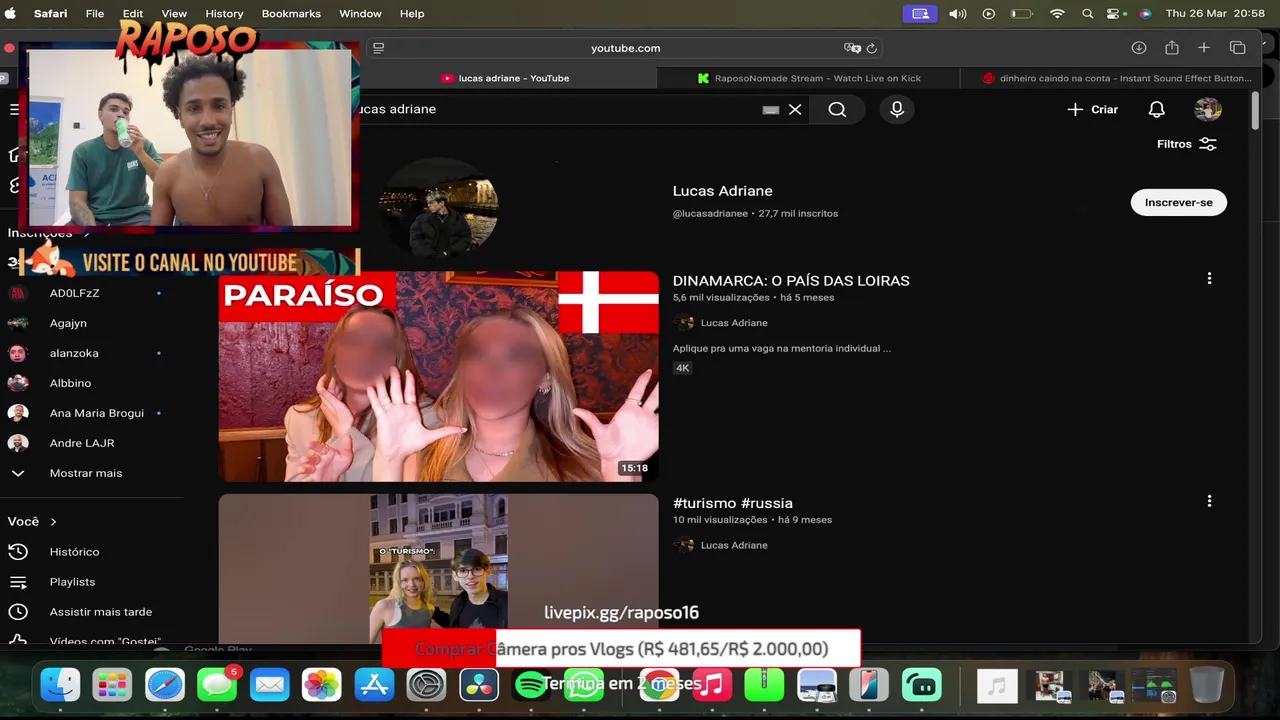Open options menu for DINAMARCA video
Image resolution: width=1280 pixels, height=720 pixels.
(1209, 279)
